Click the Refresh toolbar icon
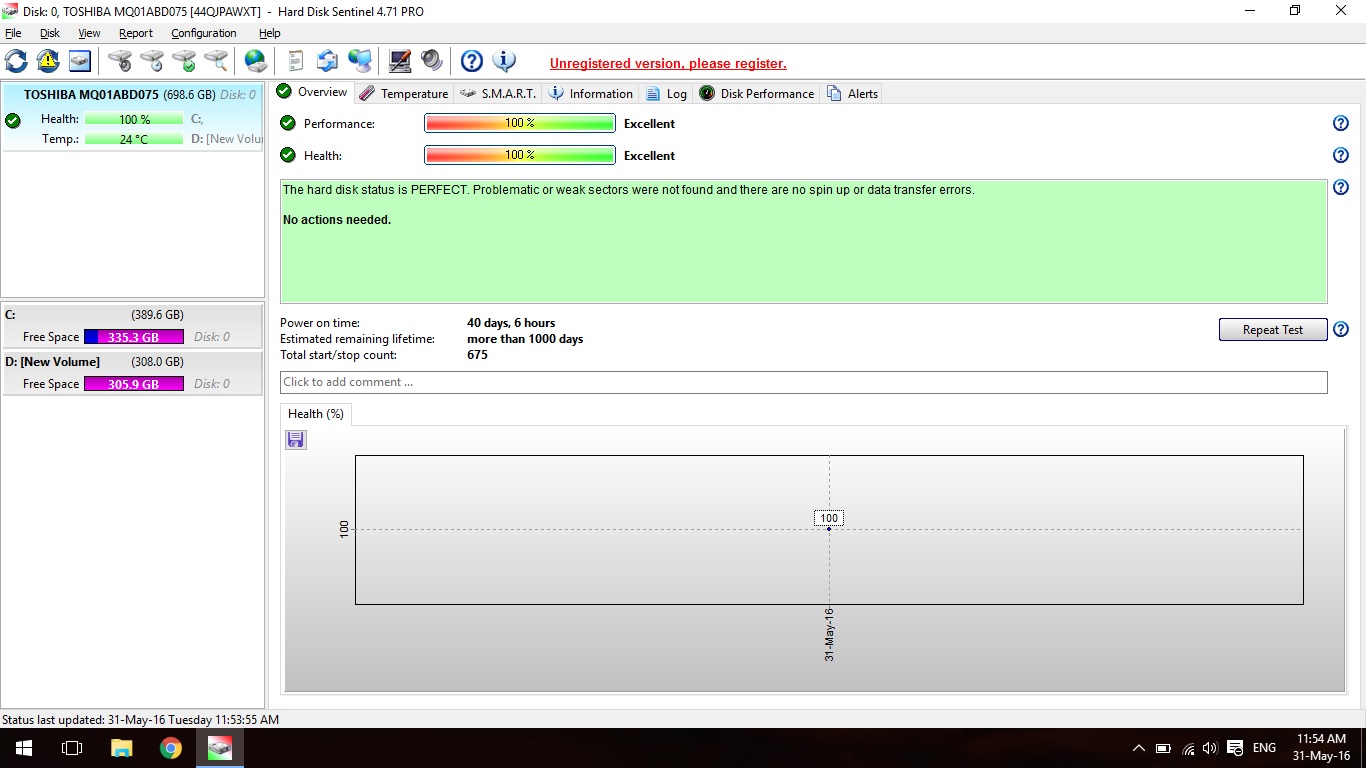 click(x=17, y=61)
